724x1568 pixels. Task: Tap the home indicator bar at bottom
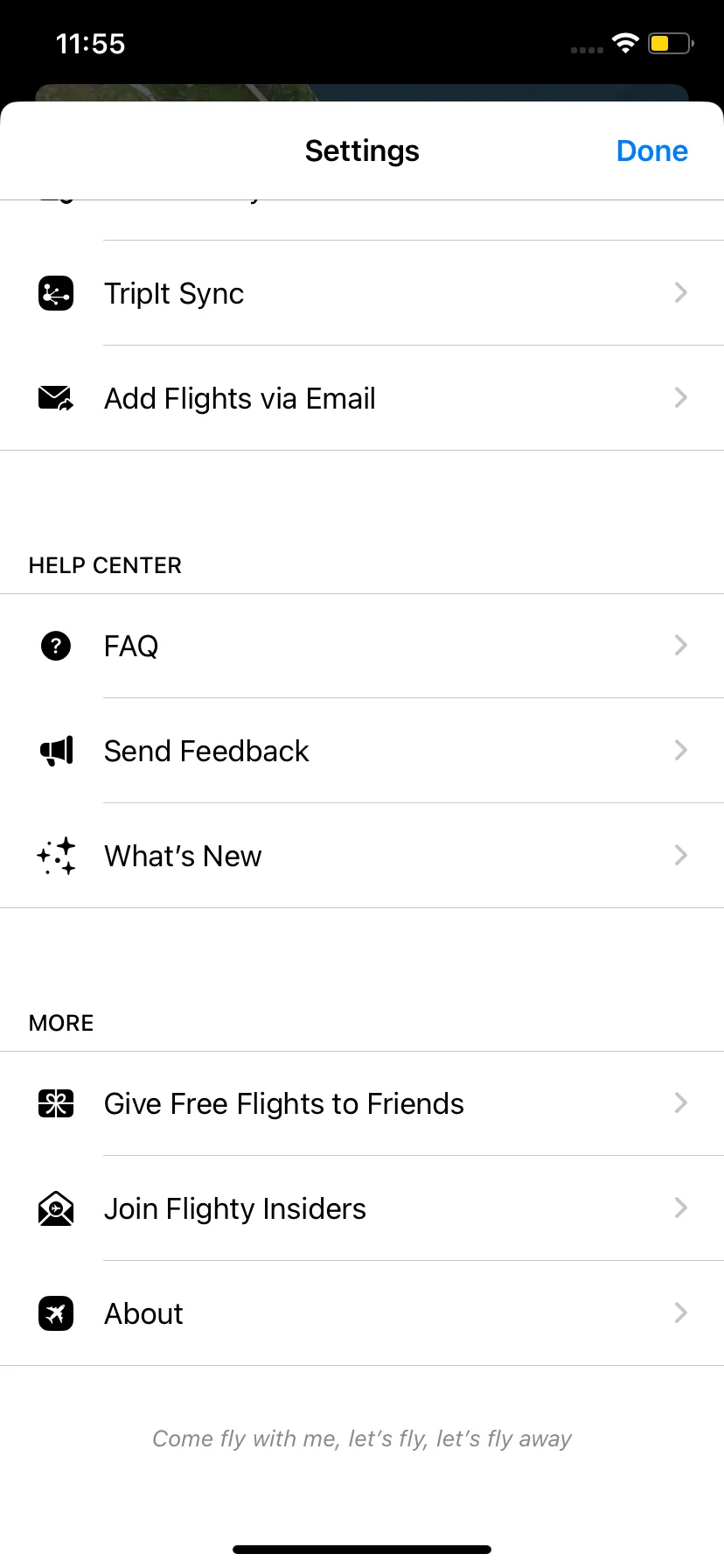[362, 1550]
